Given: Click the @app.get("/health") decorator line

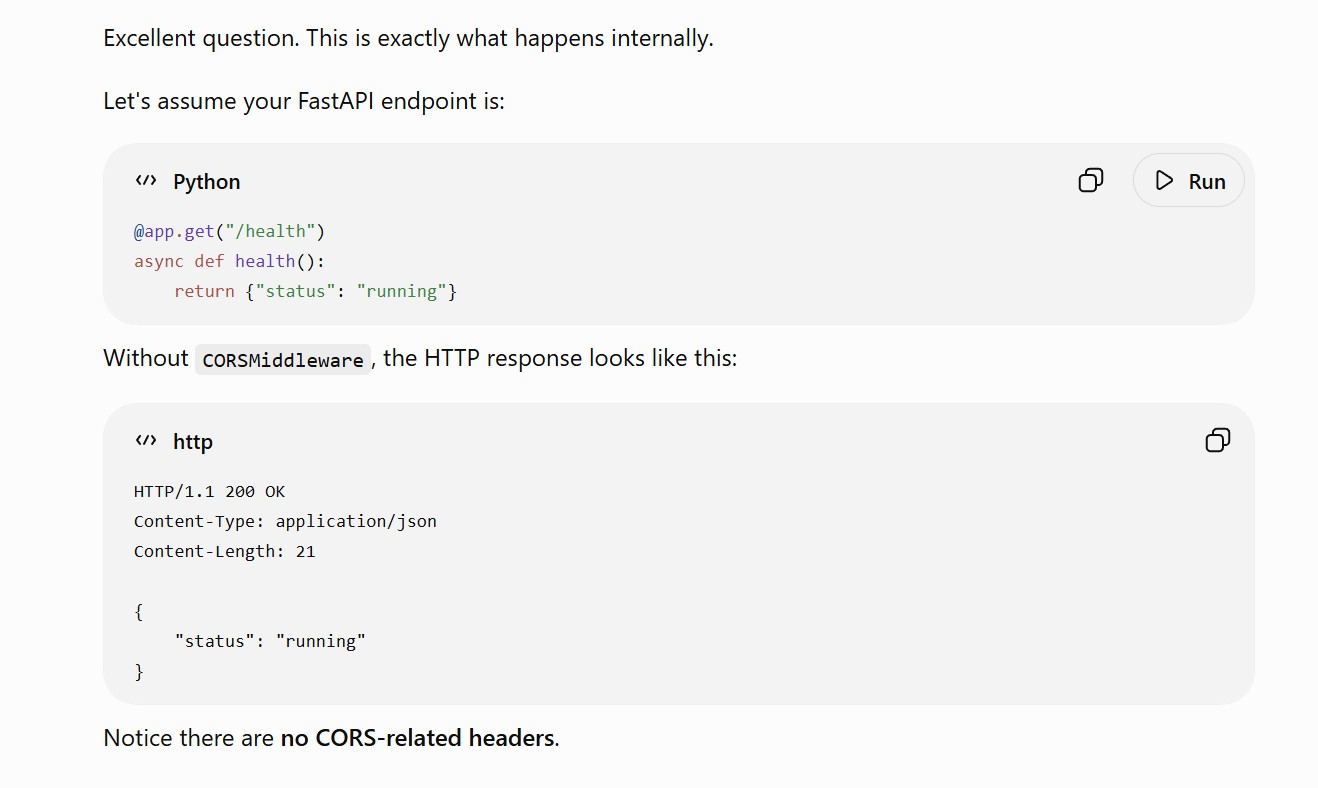Looking at the screenshot, I should (230, 231).
